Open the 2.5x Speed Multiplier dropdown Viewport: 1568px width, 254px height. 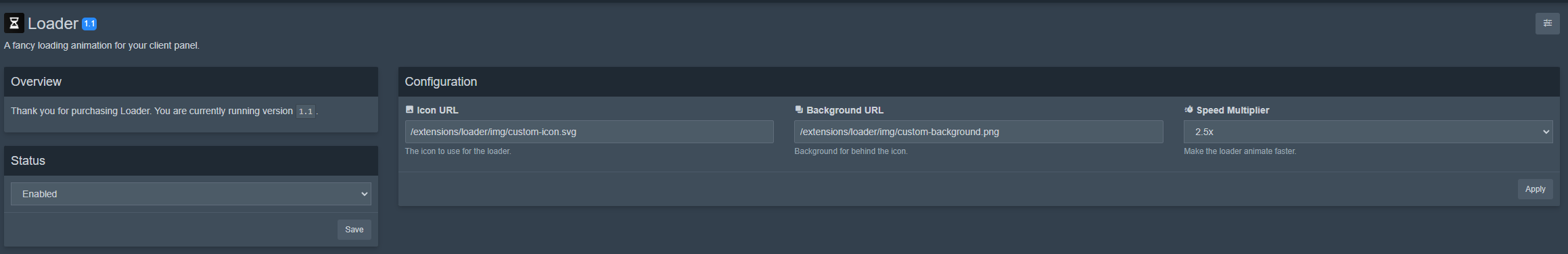1368,132
